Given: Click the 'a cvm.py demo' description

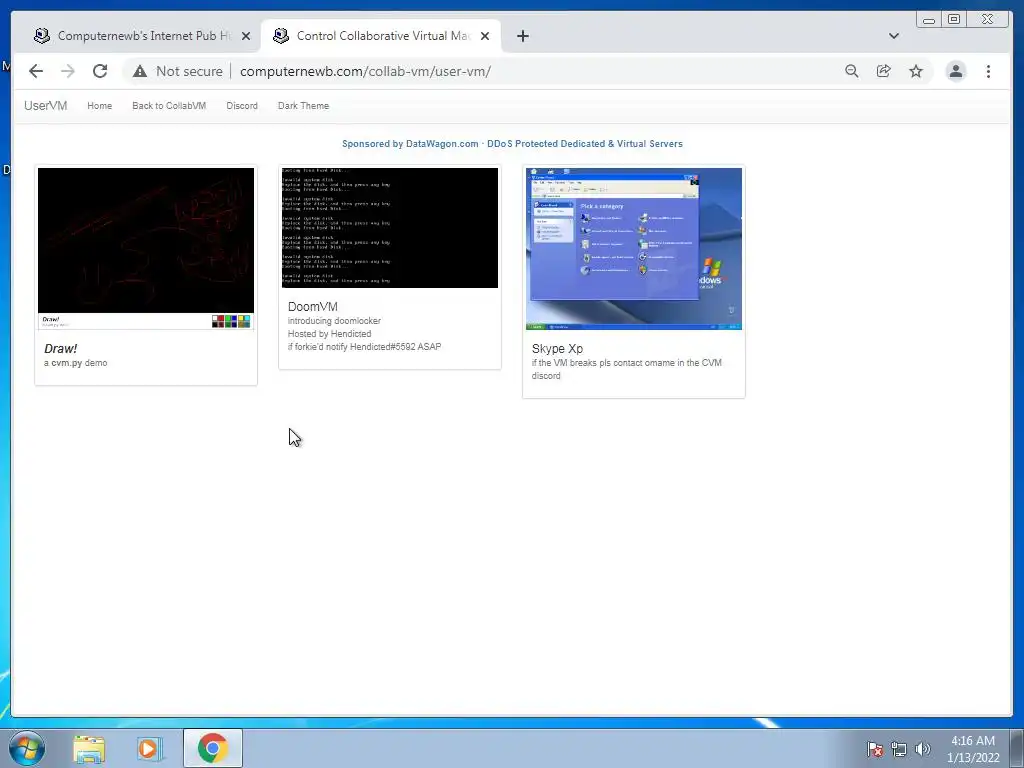Looking at the screenshot, I should pyautogui.click(x=75, y=363).
